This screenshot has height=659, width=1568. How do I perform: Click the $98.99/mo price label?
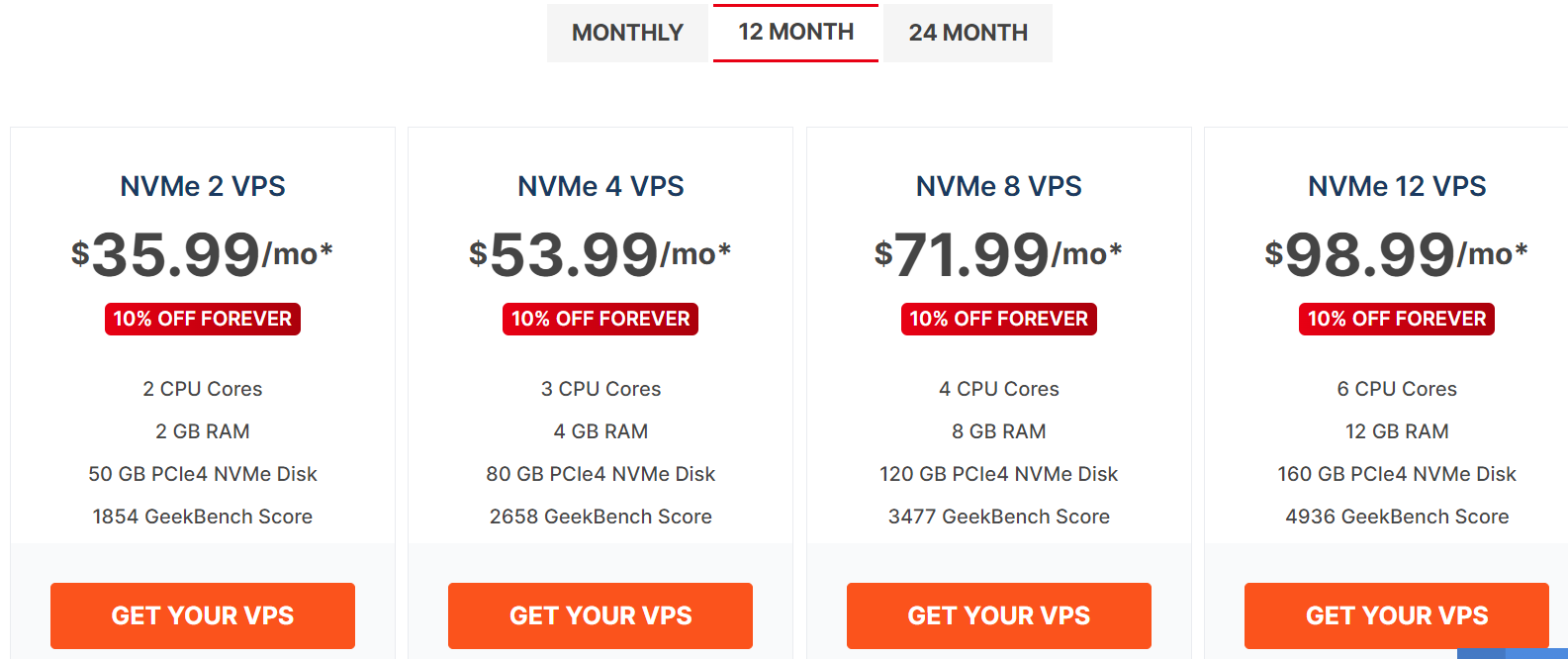pos(1396,254)
